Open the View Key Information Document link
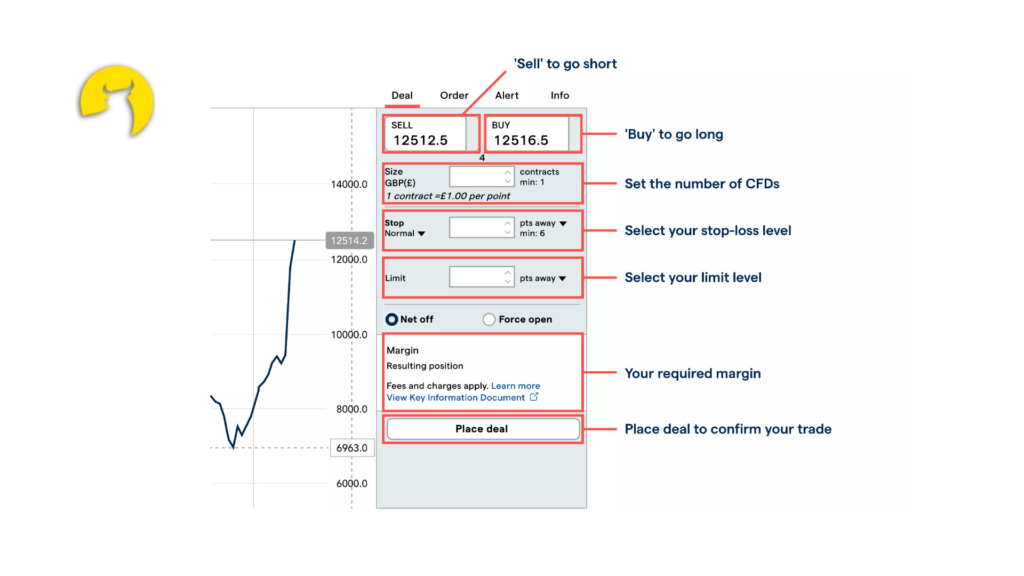The image size is (1024, 576). 456,398
